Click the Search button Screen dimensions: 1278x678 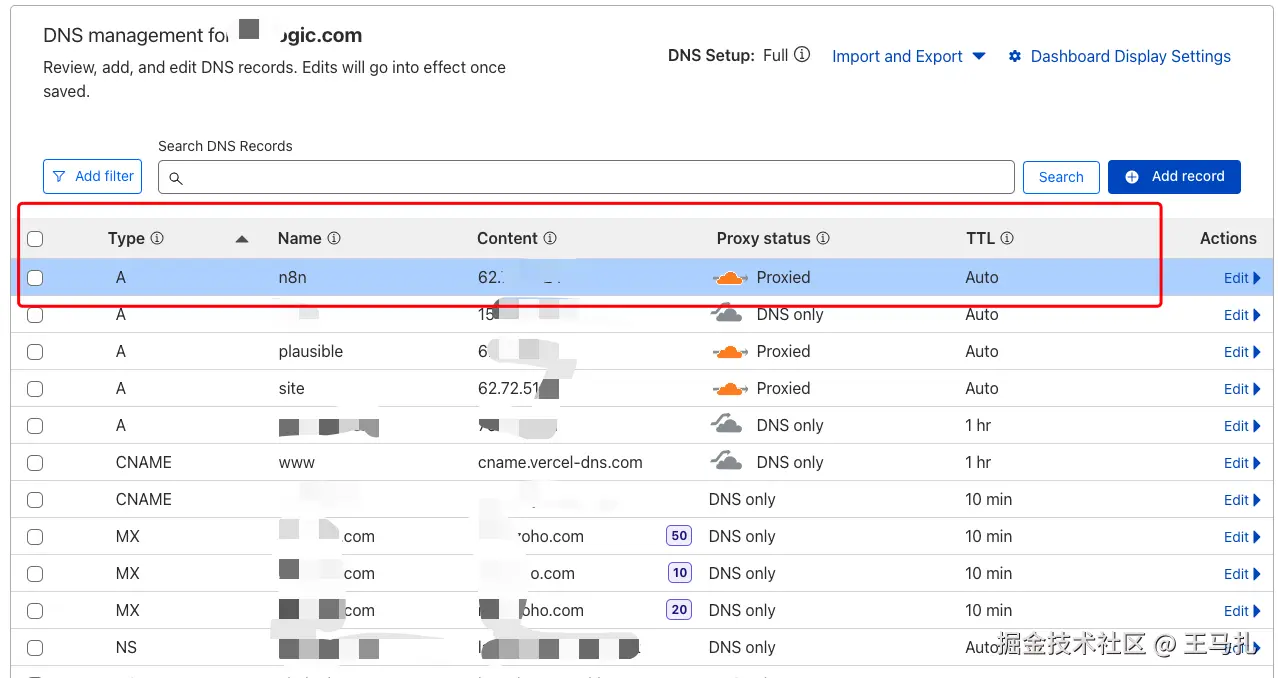tap(1061, 177)
